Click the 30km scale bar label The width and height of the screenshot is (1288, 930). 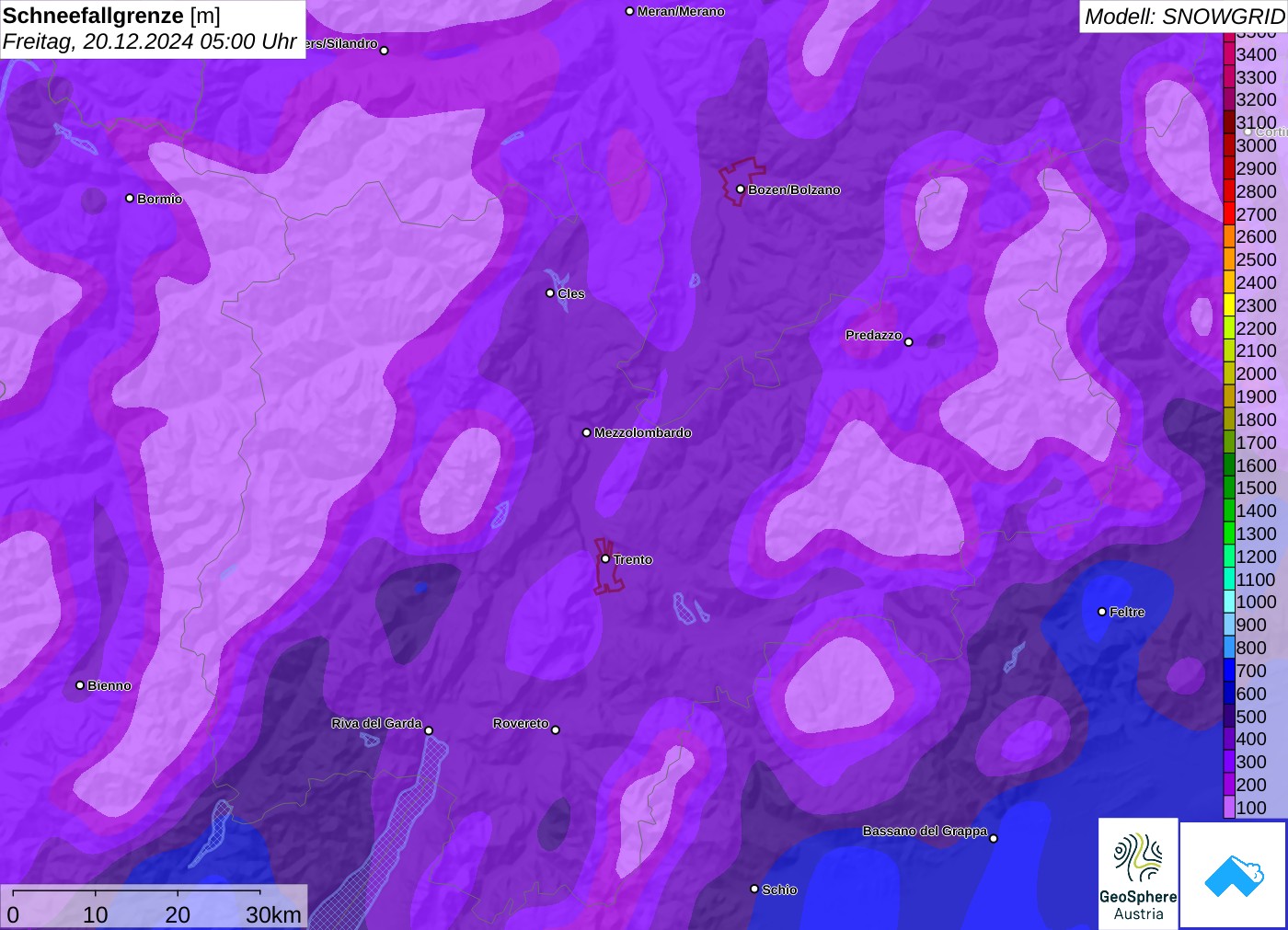click(273, 914)
